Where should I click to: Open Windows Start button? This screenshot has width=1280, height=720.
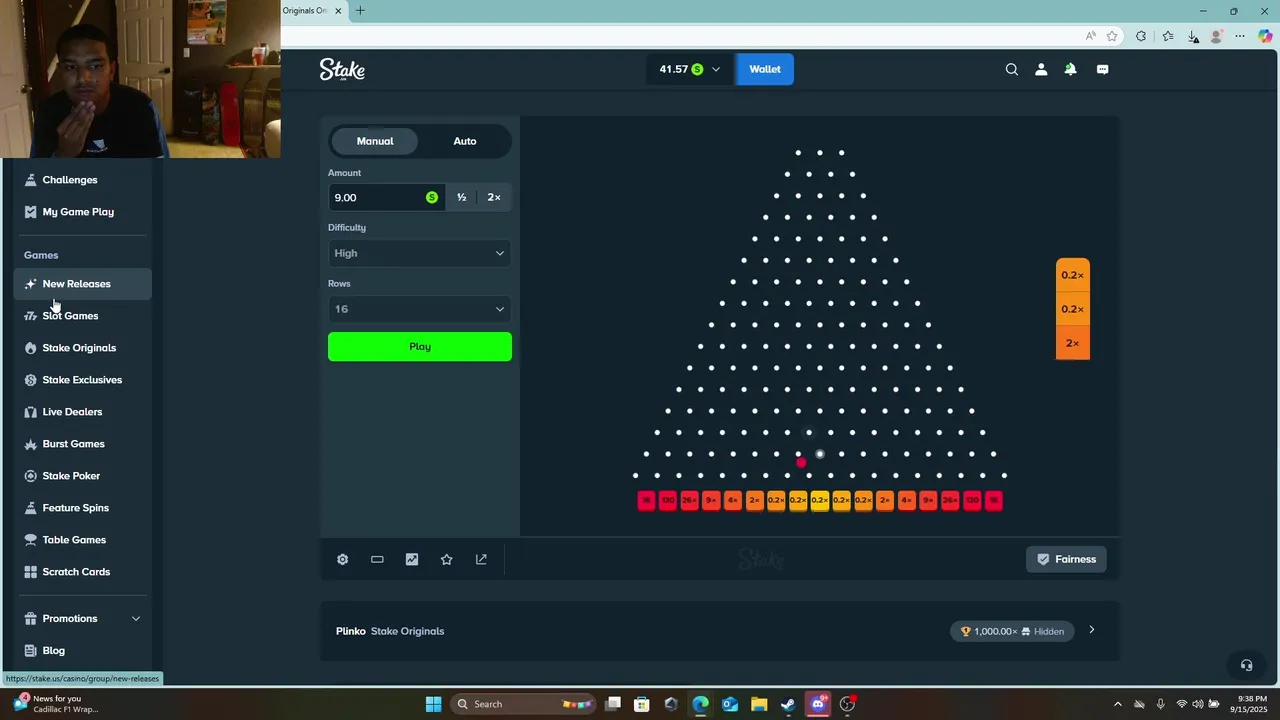[433, 704]
